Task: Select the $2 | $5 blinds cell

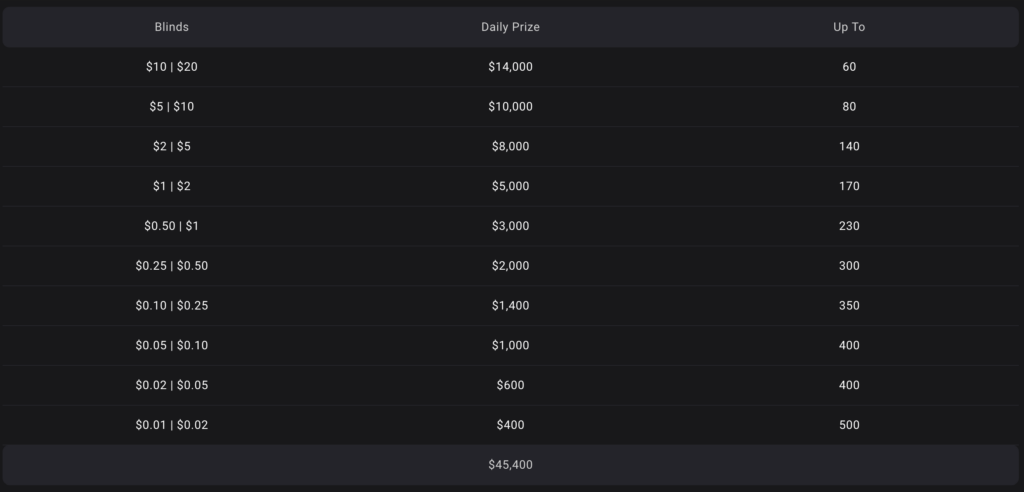Action: [x=172, y=146]
